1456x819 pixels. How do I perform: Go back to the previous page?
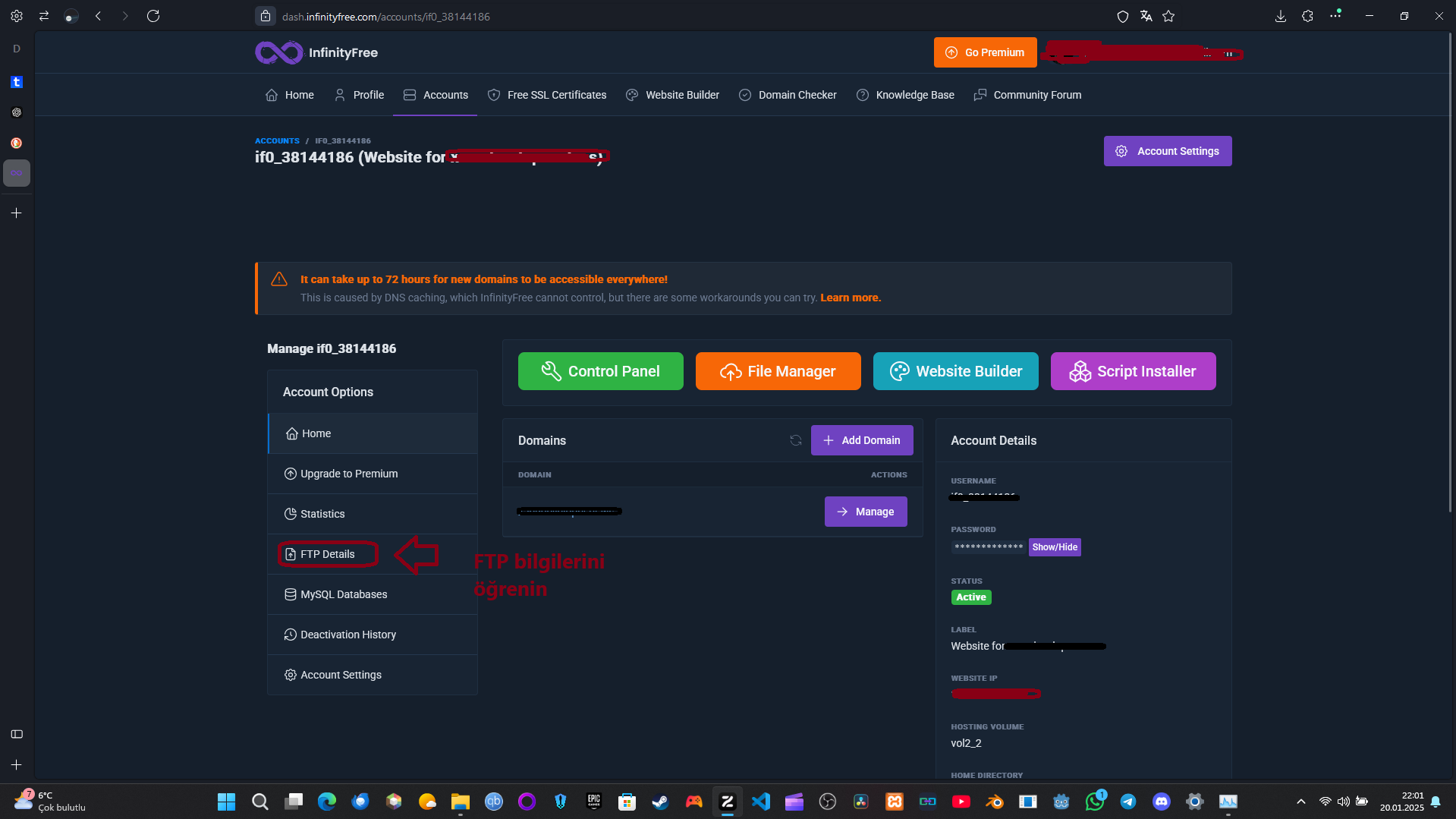(98, 16)
